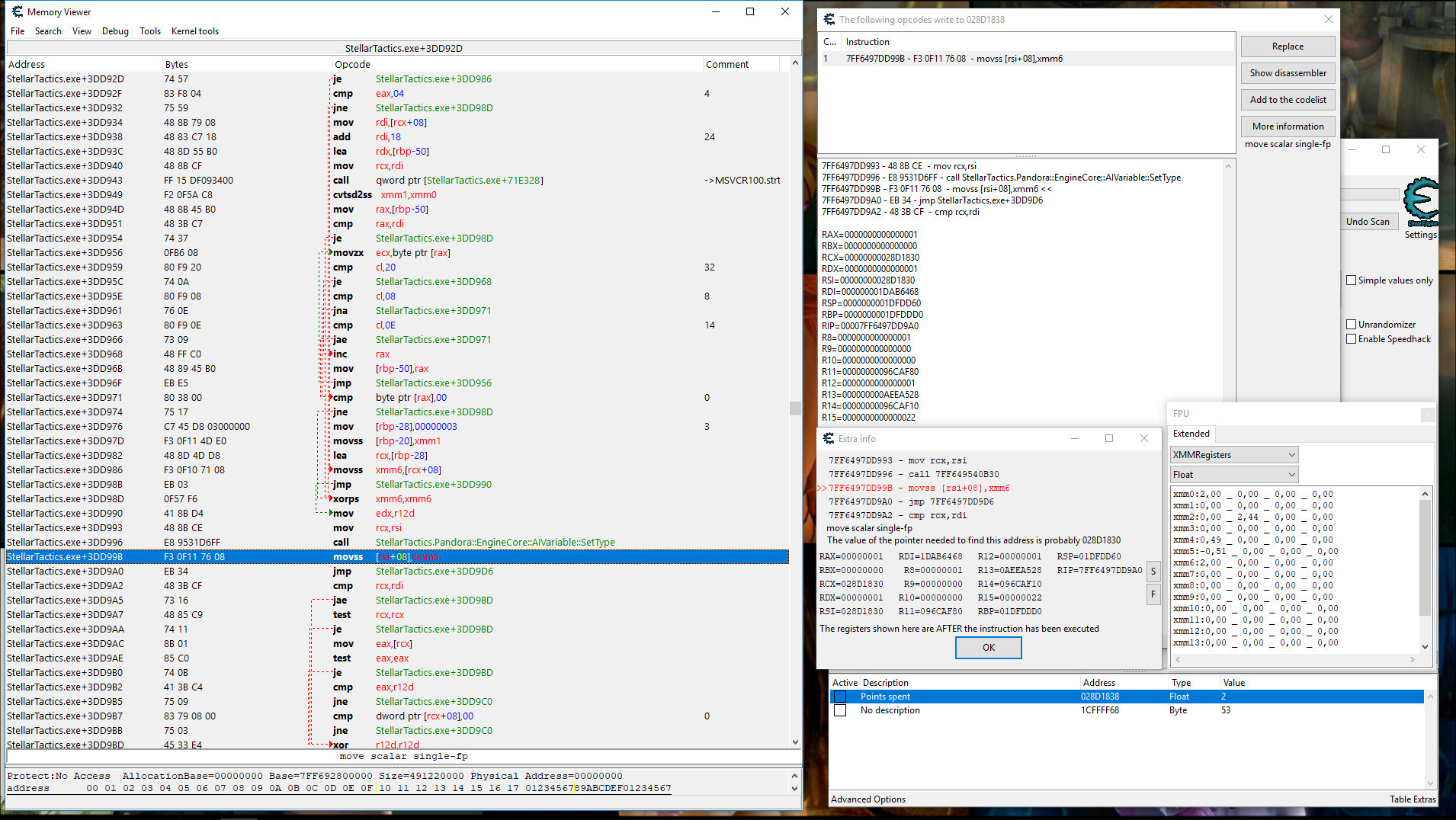Click the Description column header in address list
The width and height of the screenshot is (1456, 820).
click(970, 683)
